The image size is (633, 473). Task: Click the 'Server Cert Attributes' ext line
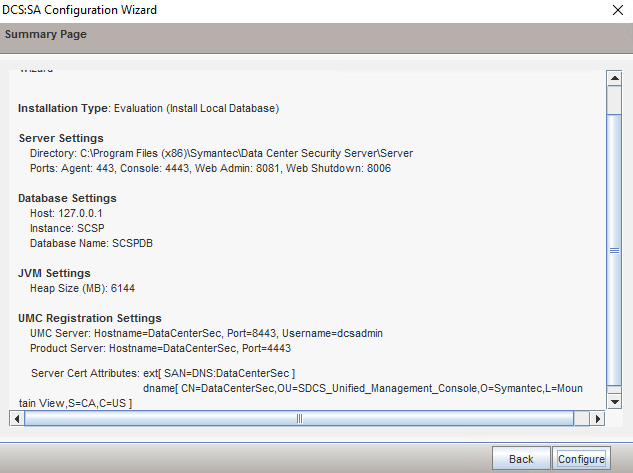coord(163,373)
